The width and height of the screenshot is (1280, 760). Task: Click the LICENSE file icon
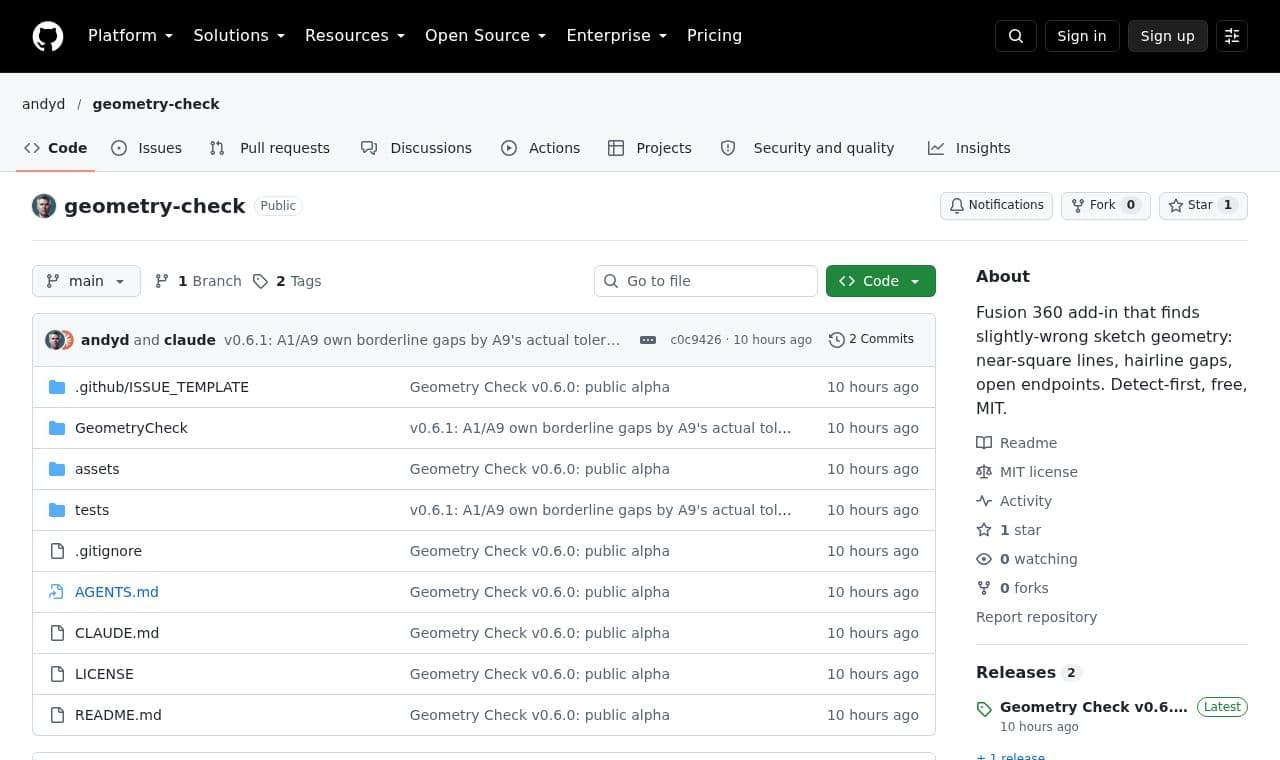coord(57,674)
